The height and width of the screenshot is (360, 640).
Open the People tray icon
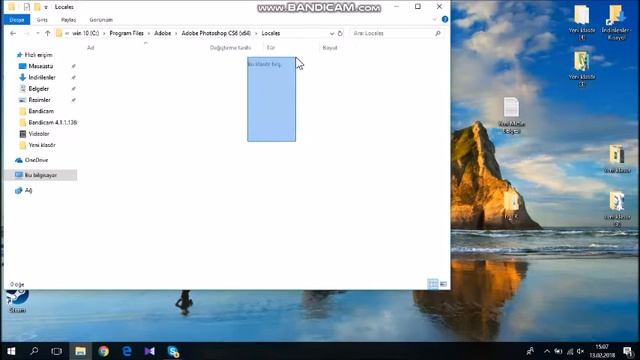point(530,351)
